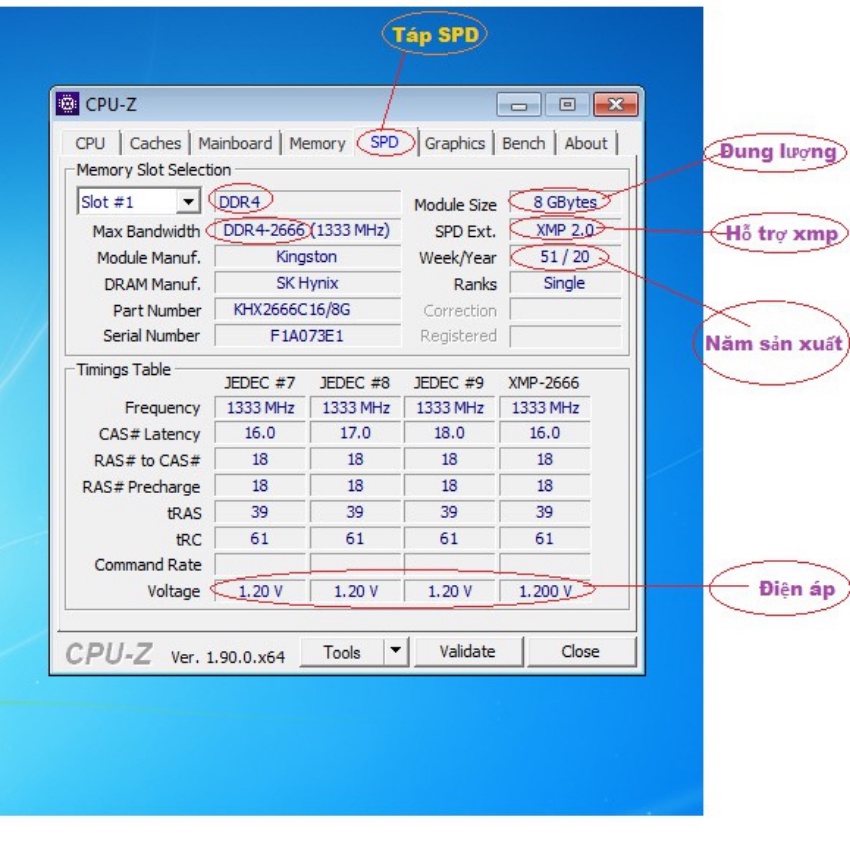Click the 8 GBytes module size value
This screenshot has height=850, width=850.
click(565, 202)
